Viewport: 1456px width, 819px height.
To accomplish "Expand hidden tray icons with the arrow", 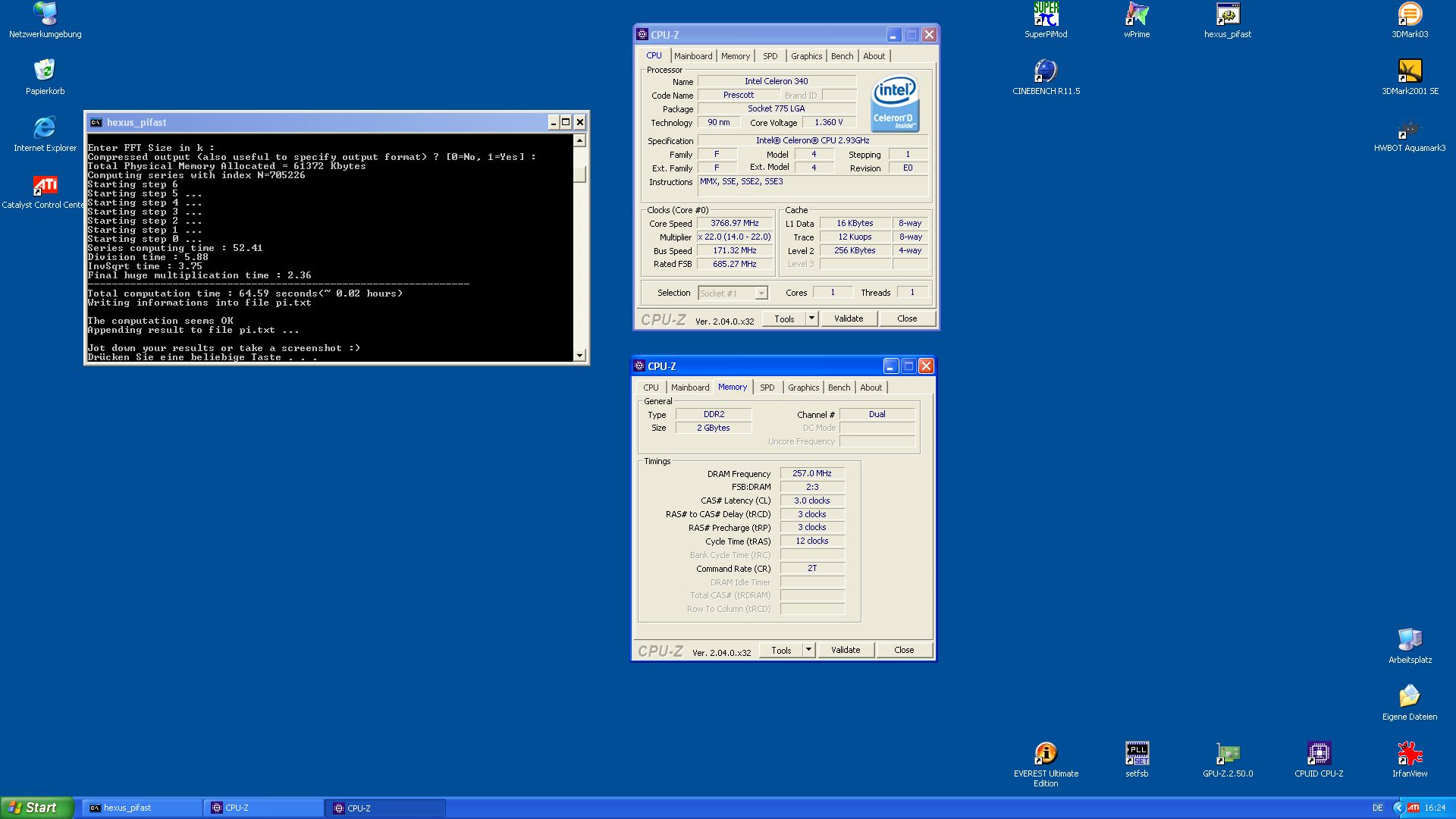I will tap(1398, 808).
